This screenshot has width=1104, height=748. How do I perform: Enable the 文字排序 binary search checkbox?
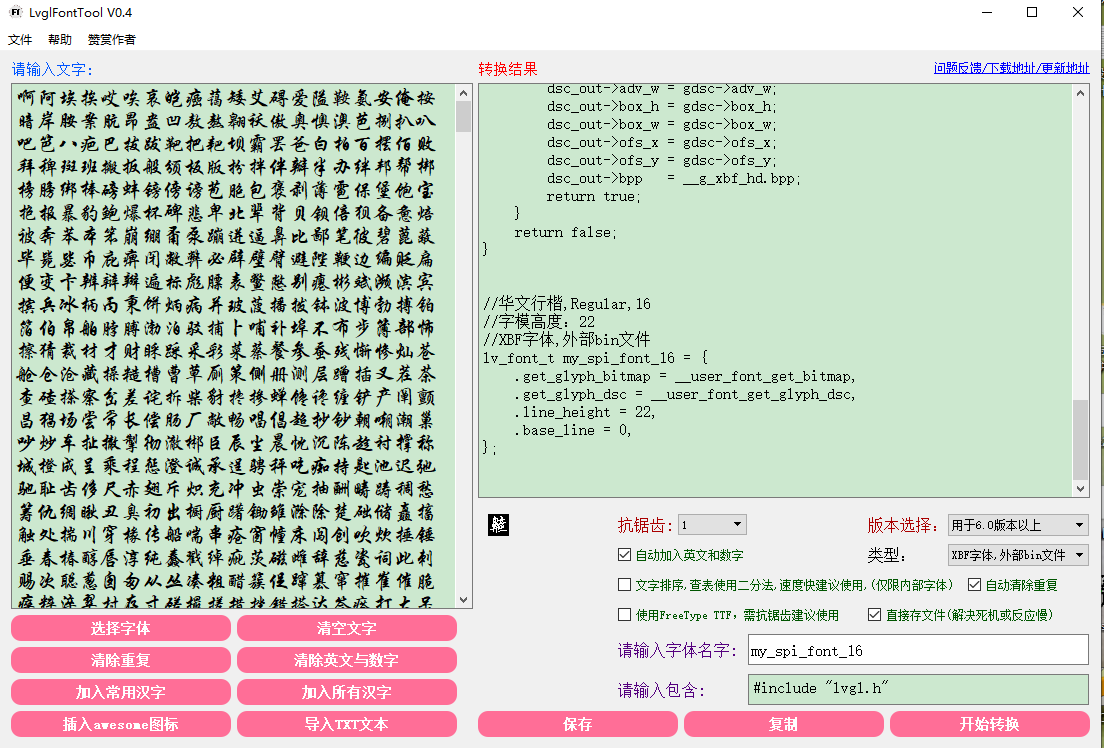click(625, 585)
